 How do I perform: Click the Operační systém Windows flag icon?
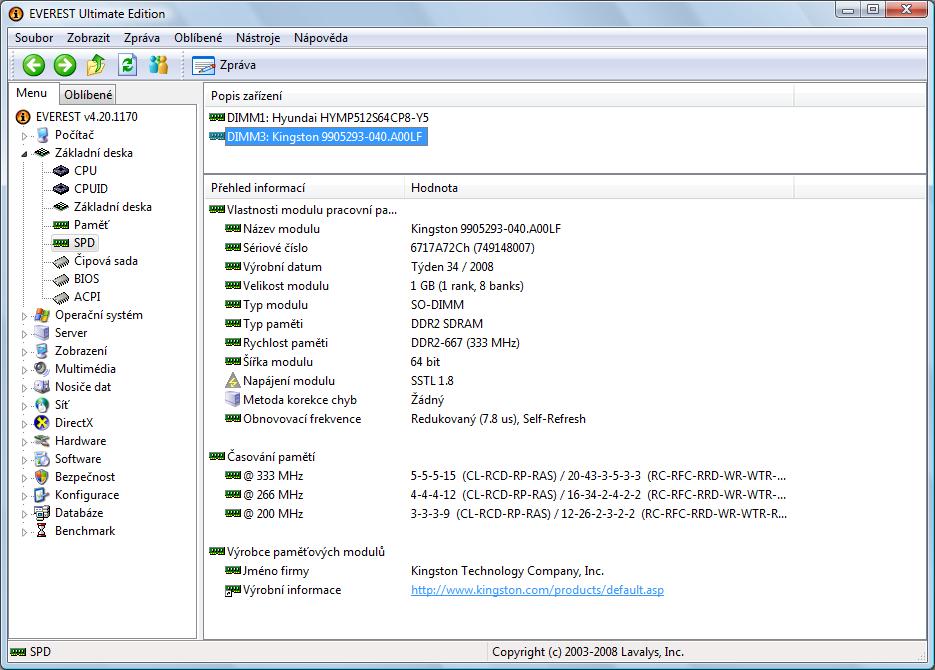point(42,315)
